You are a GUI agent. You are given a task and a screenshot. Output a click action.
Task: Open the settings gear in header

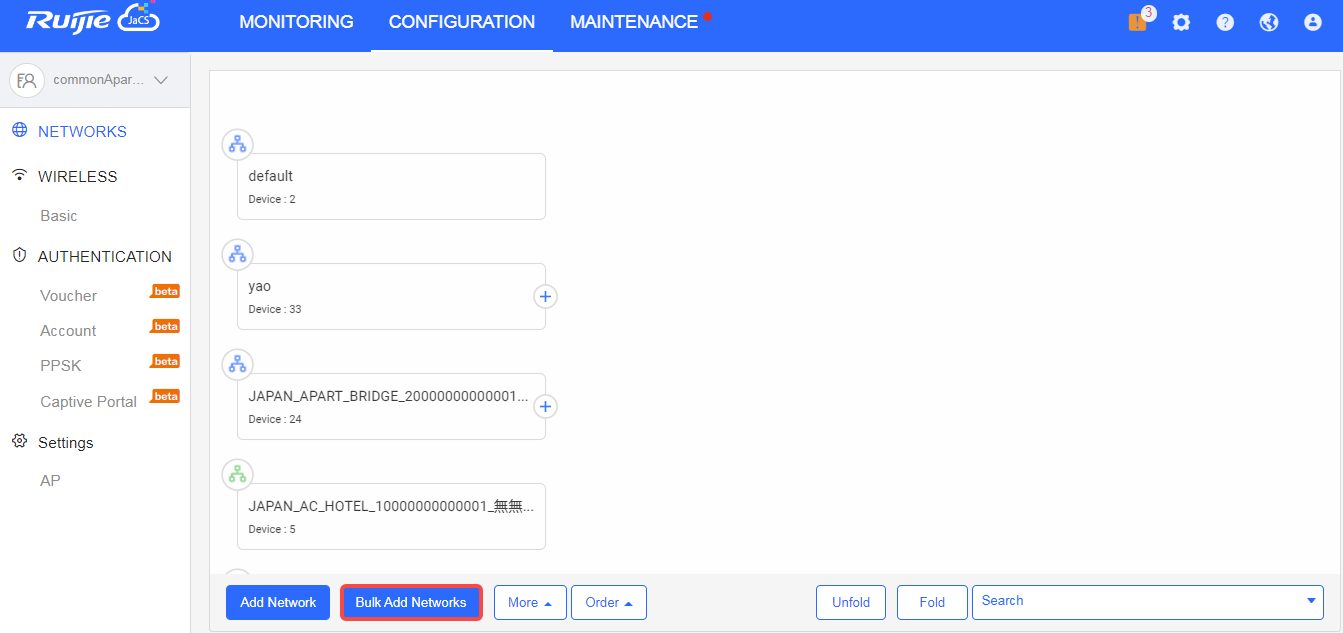tap(1181, 22)
